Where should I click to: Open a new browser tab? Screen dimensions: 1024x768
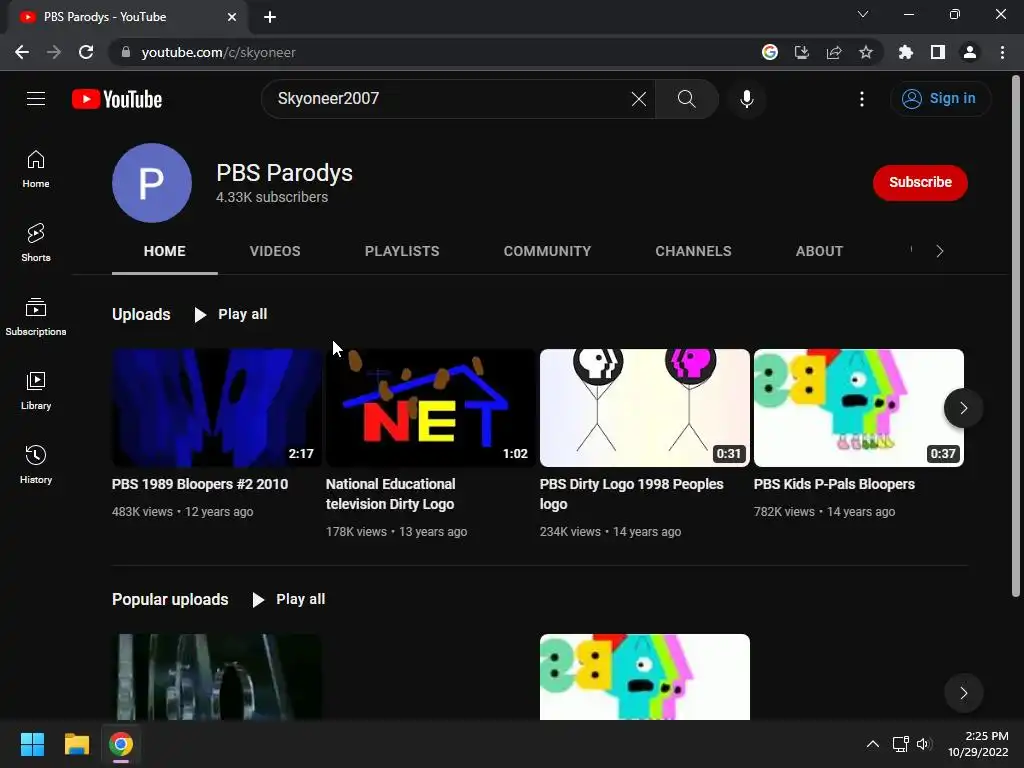[270, 17]
